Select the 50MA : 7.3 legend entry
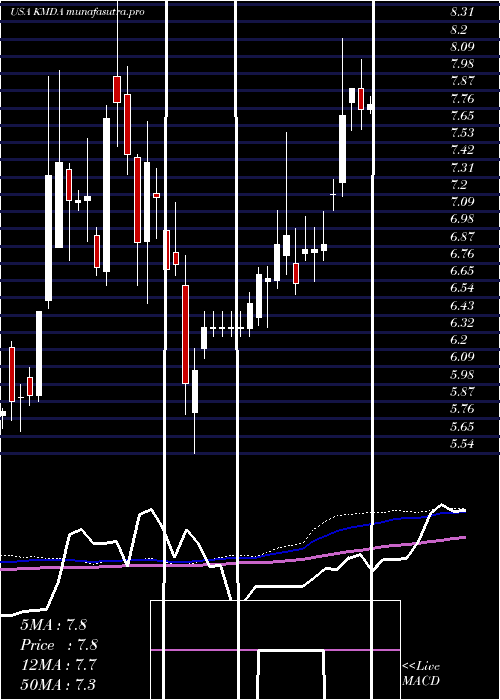 58,684
